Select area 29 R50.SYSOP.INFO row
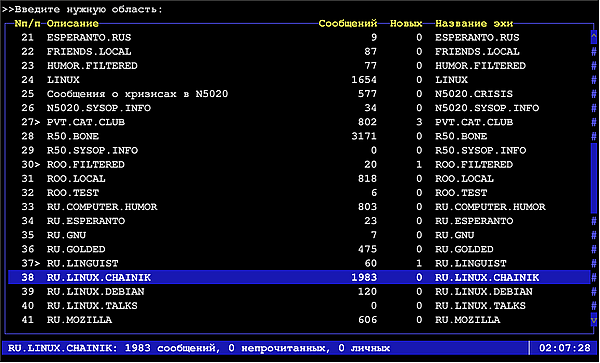Screen dimensions: 600x363 (299, 151)
